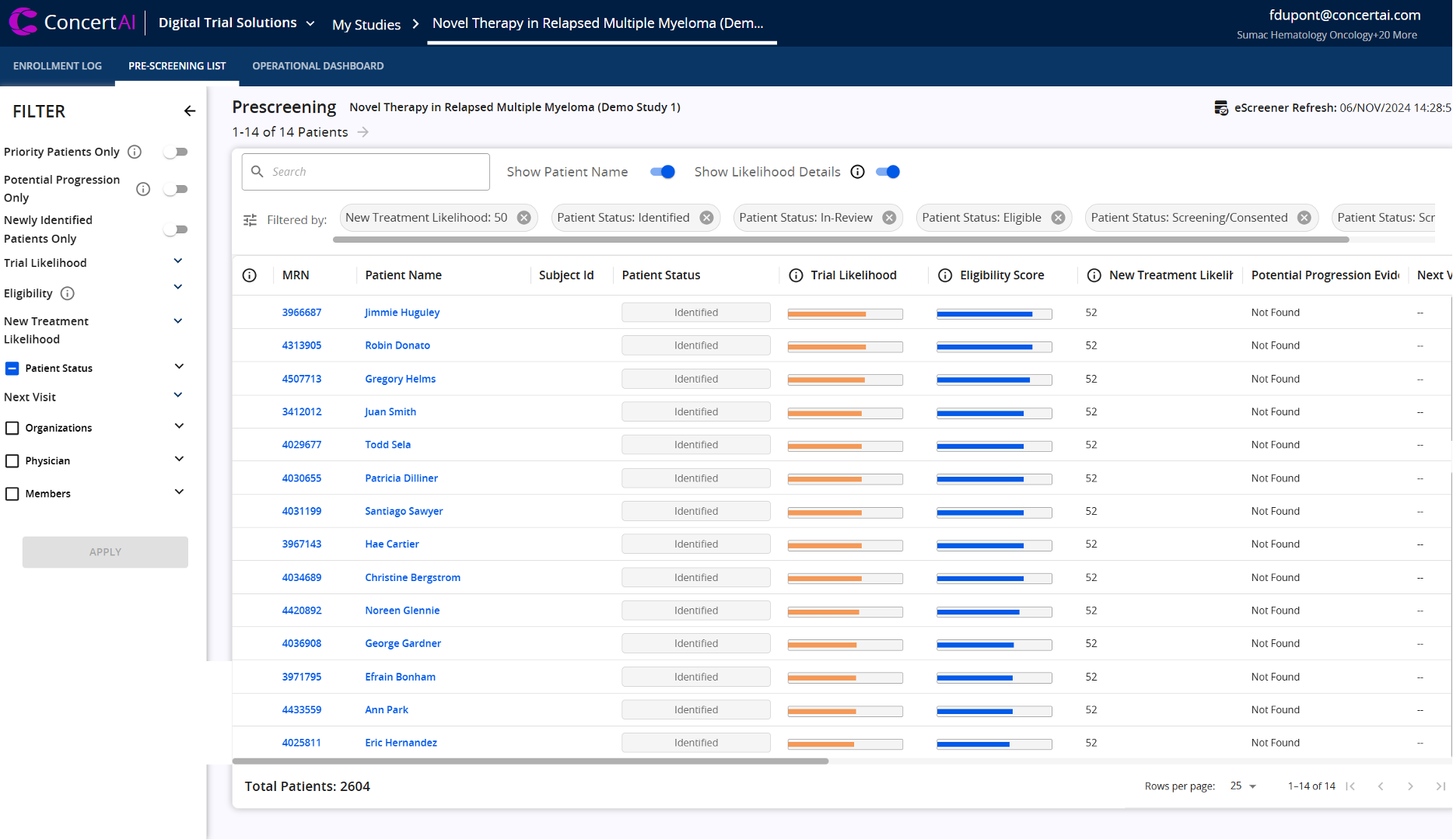
Task: Toggle the Show Patient Name switch
Action: [663, 172]
